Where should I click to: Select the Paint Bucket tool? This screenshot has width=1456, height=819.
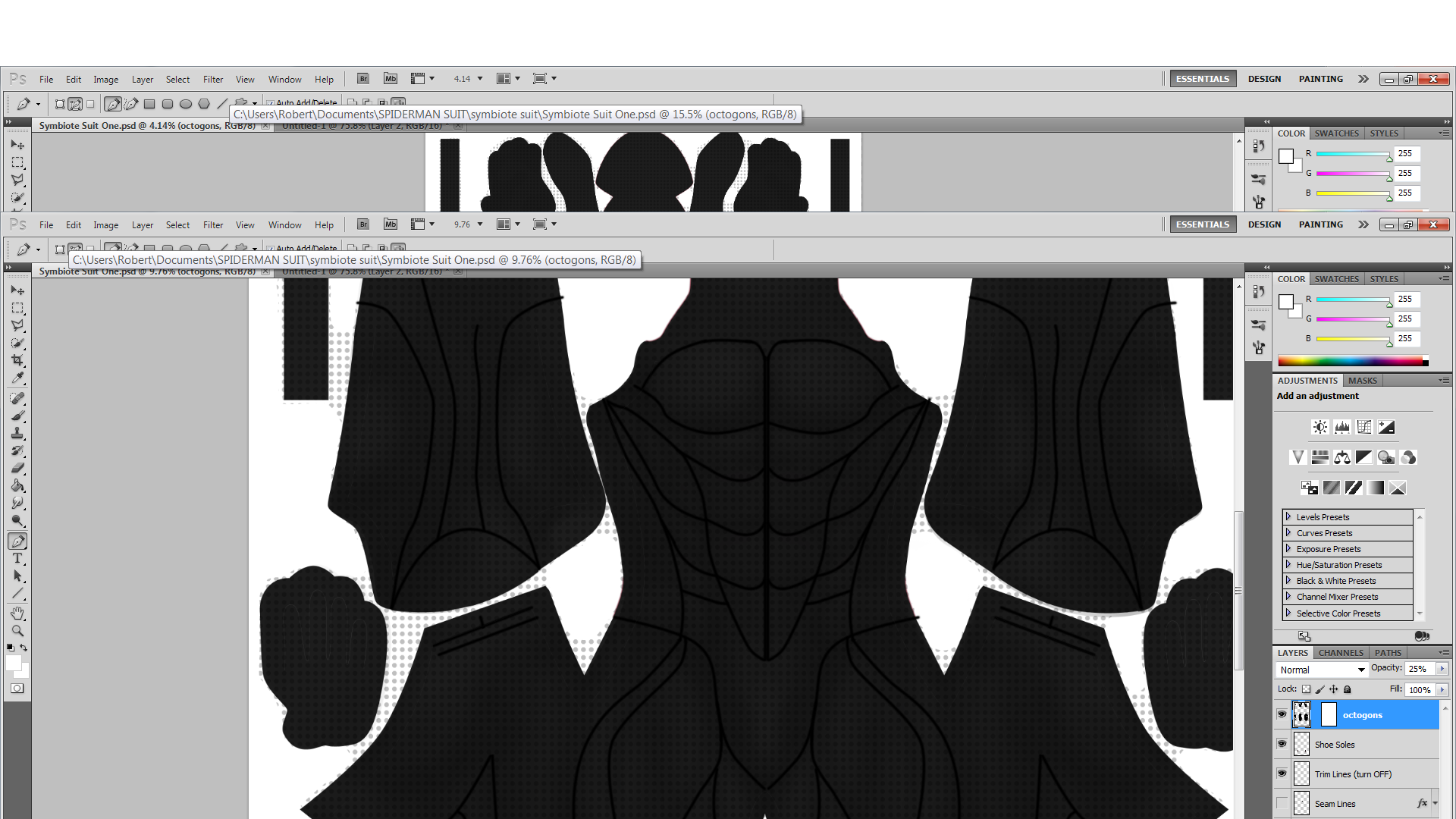coord(17,485)
